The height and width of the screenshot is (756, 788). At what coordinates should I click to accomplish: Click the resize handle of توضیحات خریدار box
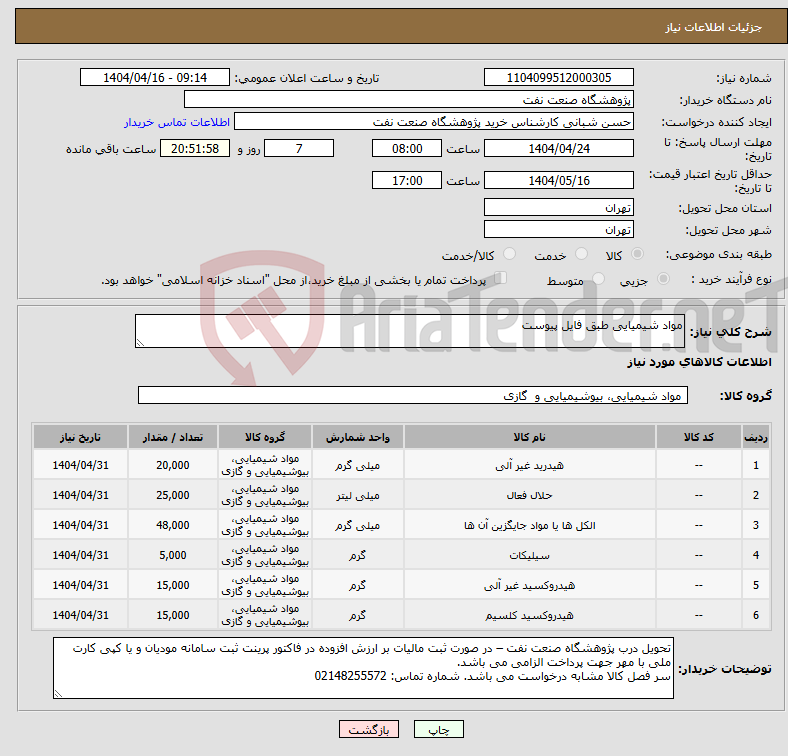pos(58,694)
